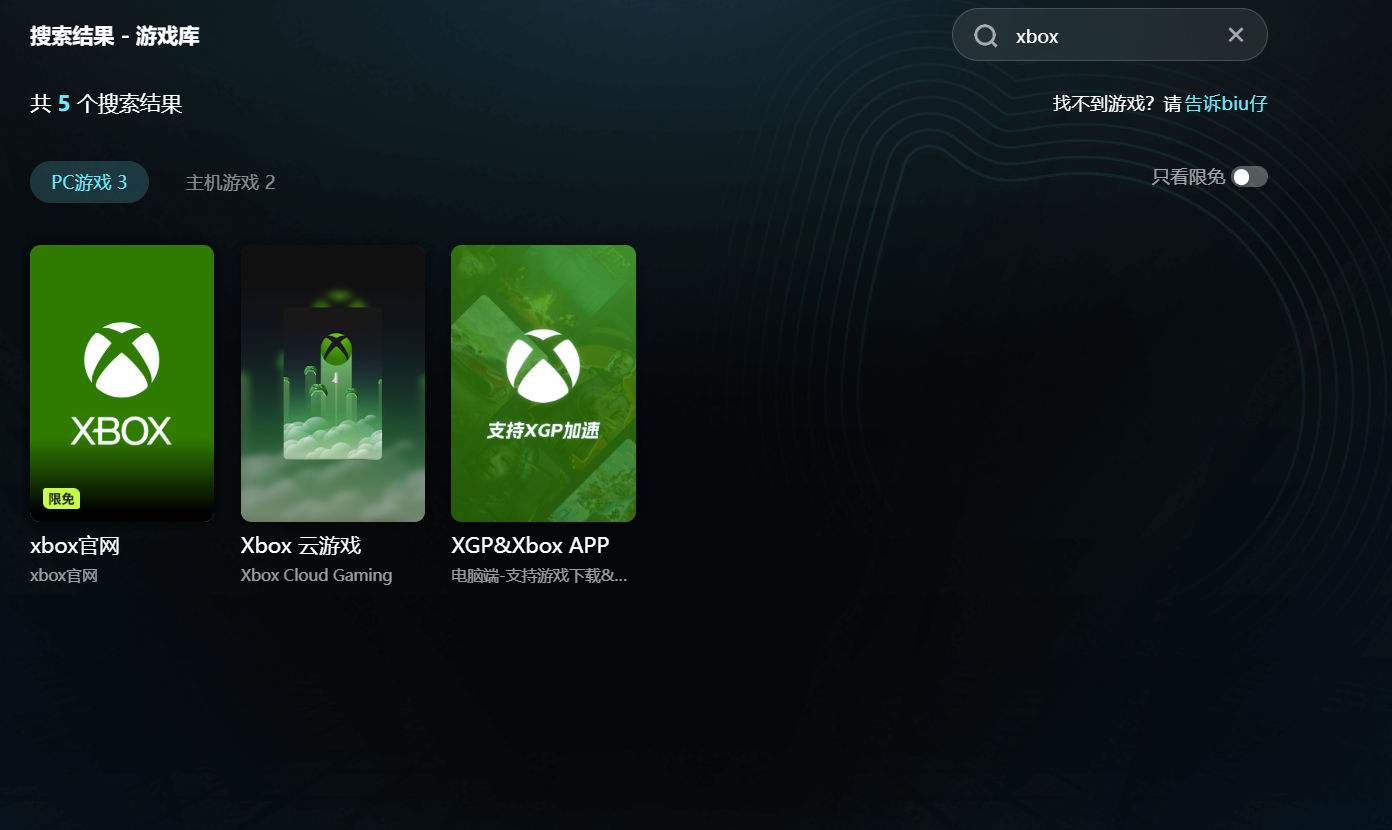Click the Xbox Cloud Gaming subtitle
Viewport: 1392px width, 830px height.
click(x=316, y=576)
